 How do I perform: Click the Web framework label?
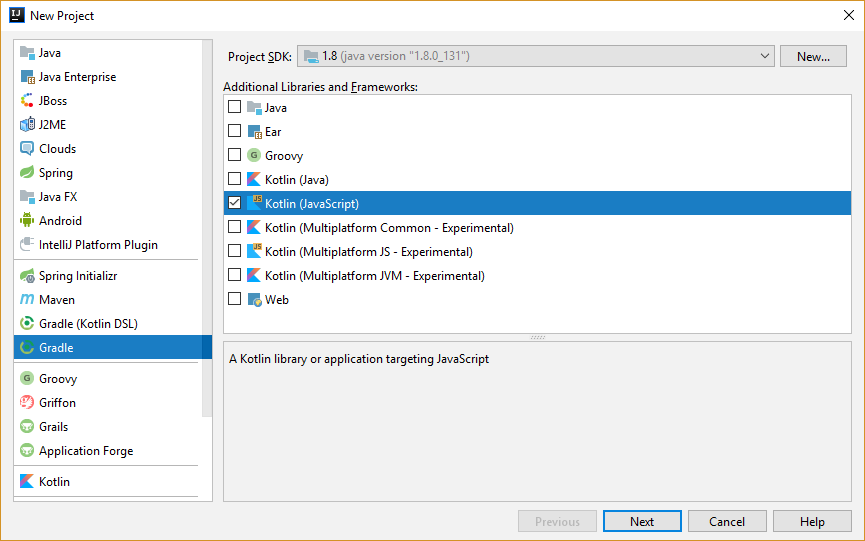277,299
